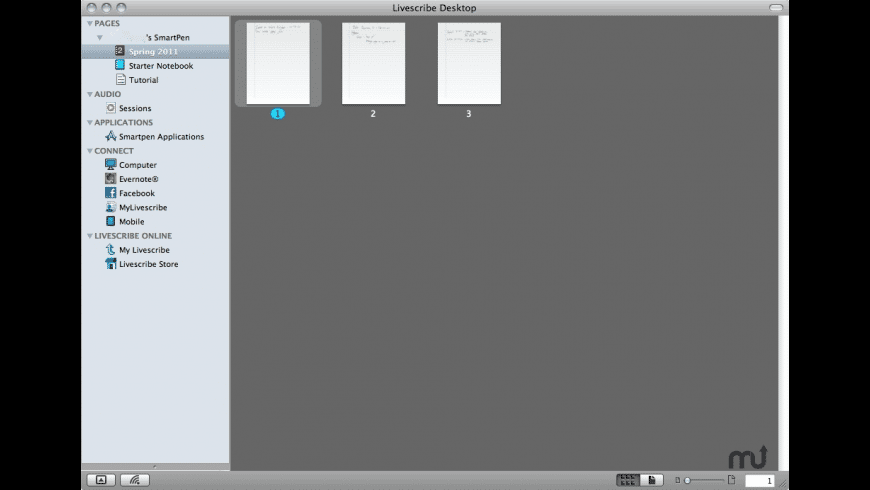This screenshot has height=490, width=870.
Task: Select the 's SmartPen tree row
Action: click(155, 37)
